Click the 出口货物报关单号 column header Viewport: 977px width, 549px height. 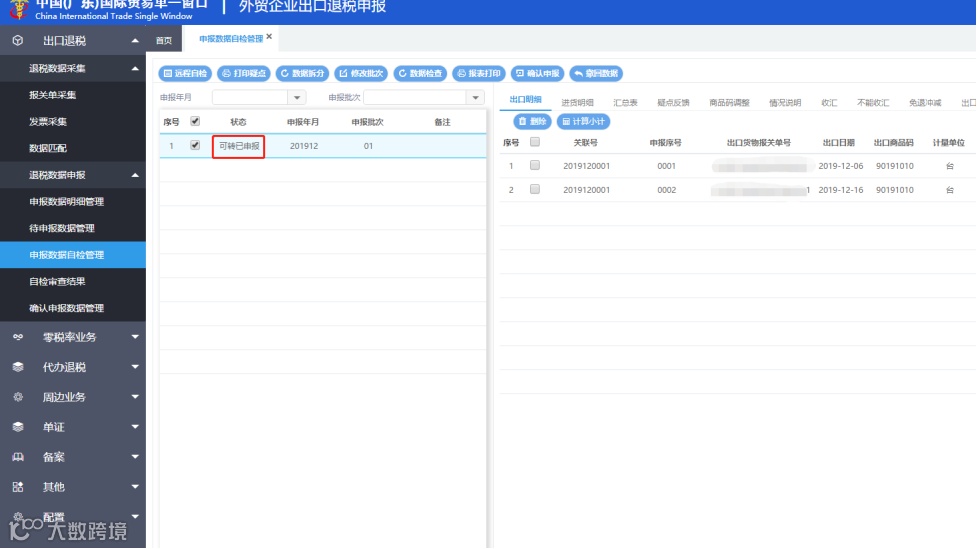[758, 143]
